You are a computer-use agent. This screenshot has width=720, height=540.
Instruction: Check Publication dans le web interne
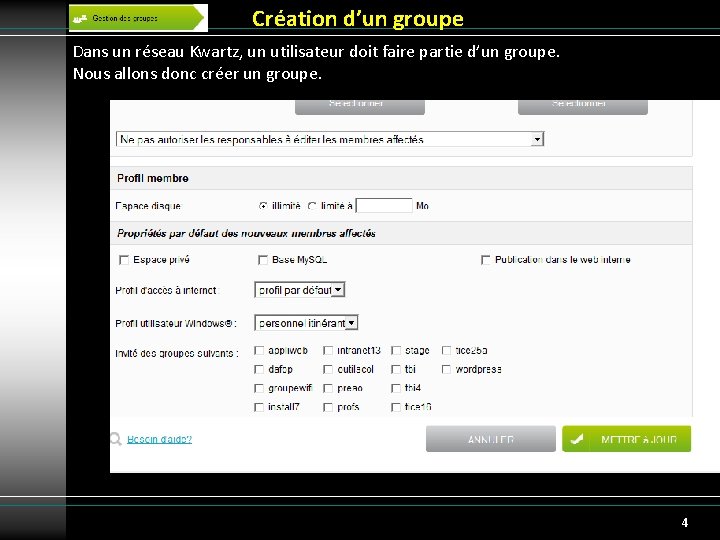pos(485,260)
